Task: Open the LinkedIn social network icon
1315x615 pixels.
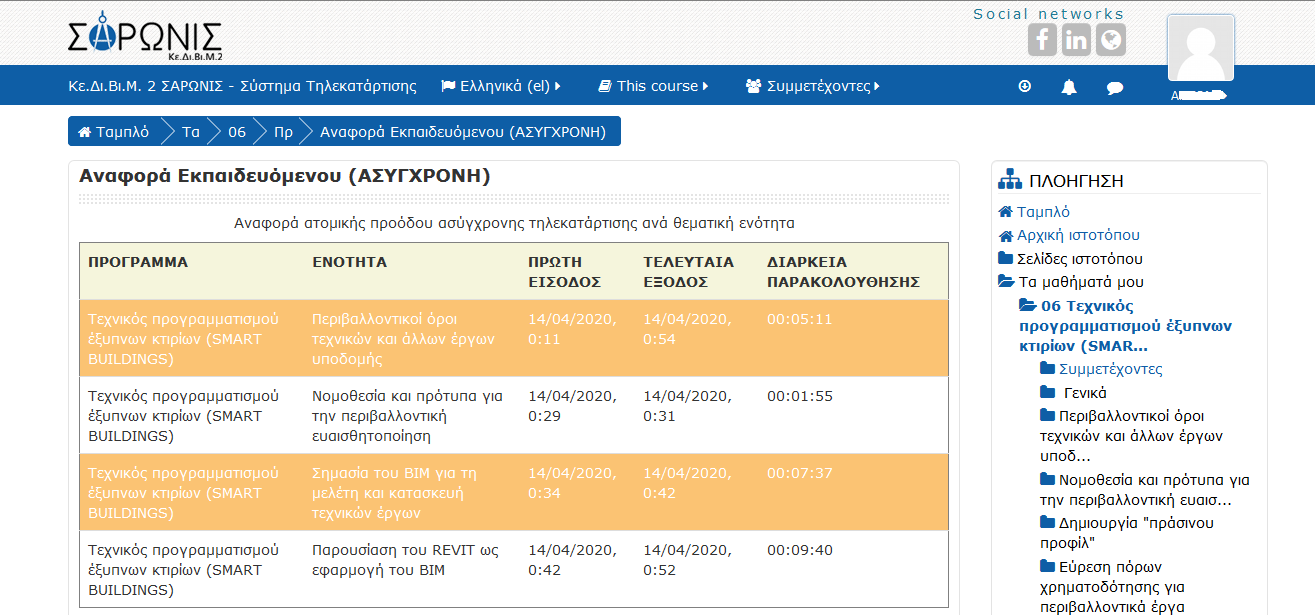Action: pyautogui.click(x=1076, y=40)
